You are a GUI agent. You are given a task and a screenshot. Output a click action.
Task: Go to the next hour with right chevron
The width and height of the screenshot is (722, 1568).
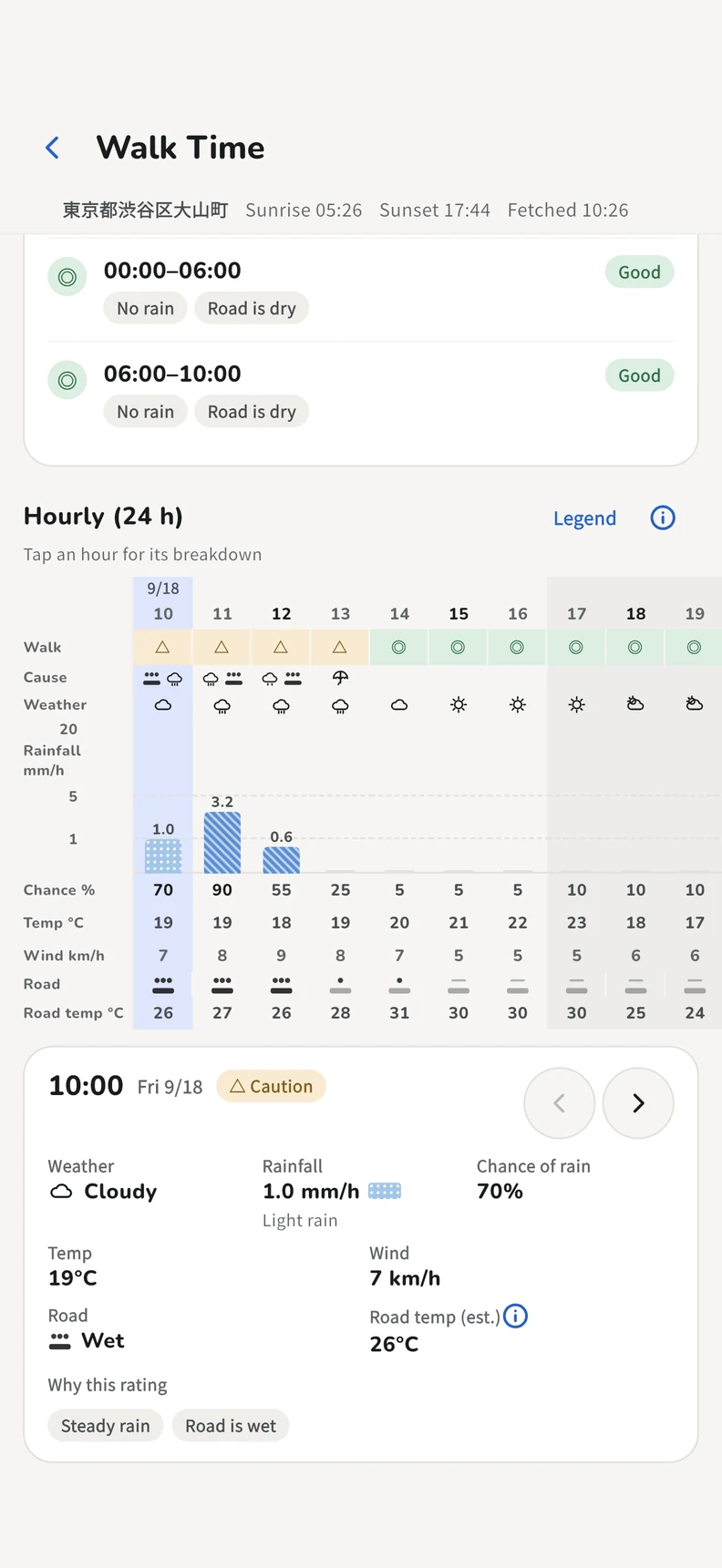[x=638, y=1103]
